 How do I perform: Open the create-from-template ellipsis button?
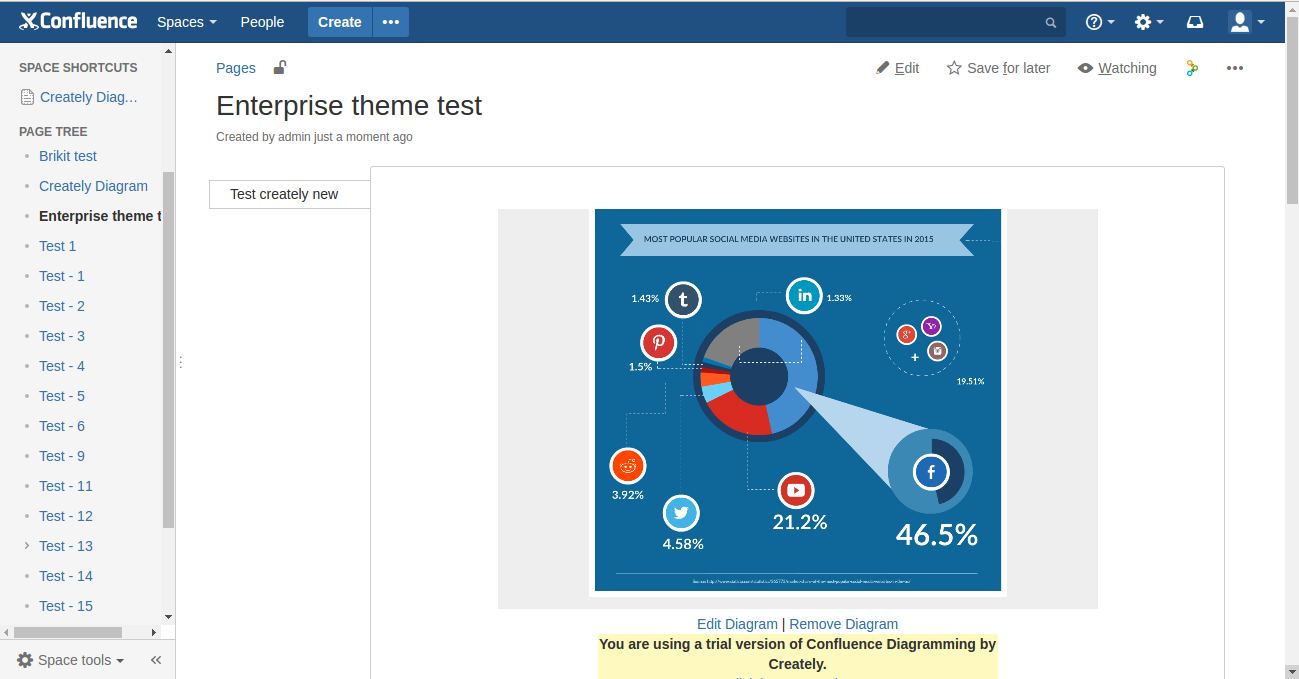[391, 22]
